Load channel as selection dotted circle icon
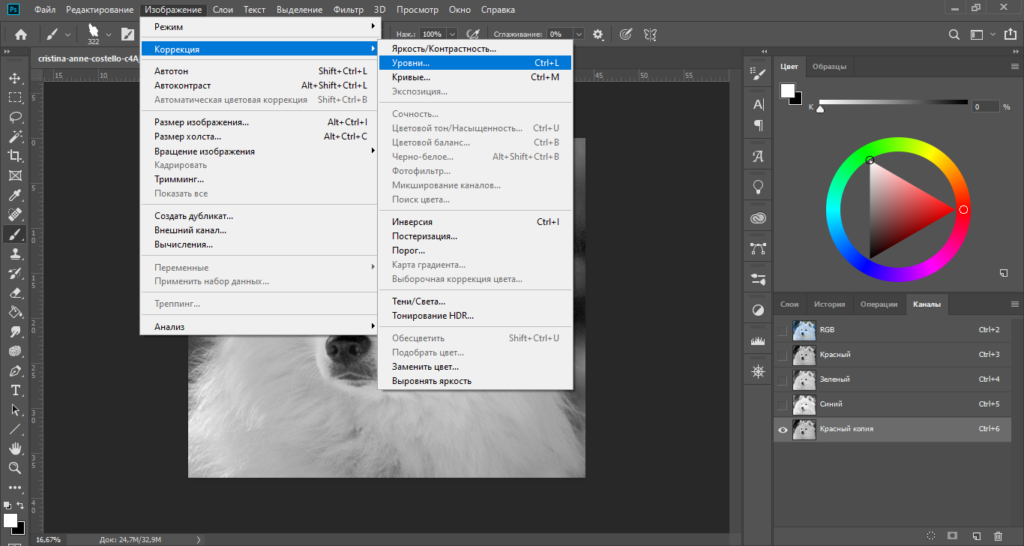 click(931, 536)
